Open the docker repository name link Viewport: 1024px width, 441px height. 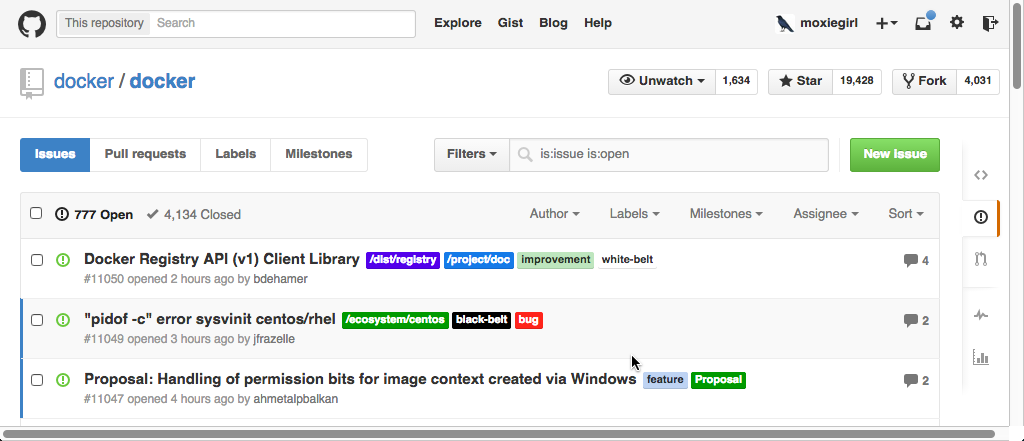coord(162,82)
